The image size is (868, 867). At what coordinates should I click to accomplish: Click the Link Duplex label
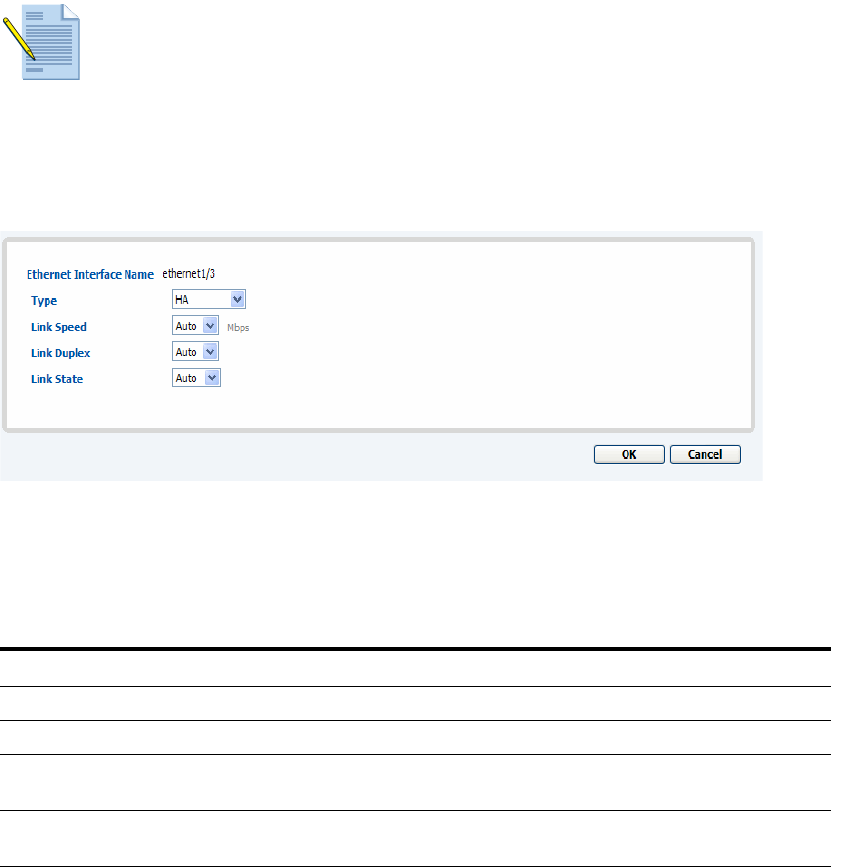click(60, 353)
